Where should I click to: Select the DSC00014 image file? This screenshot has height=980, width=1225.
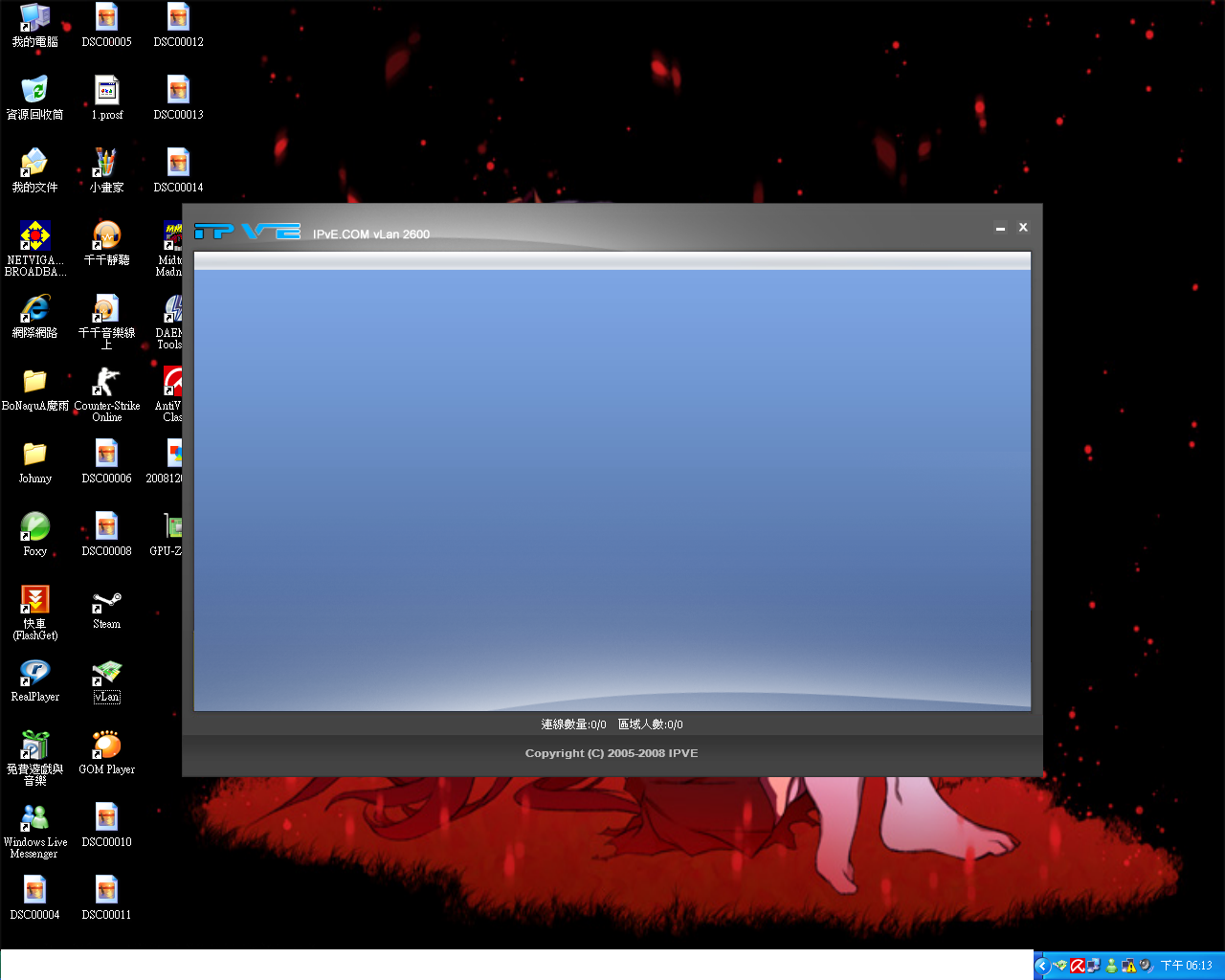pyautogui.click(x=178, y=170)
